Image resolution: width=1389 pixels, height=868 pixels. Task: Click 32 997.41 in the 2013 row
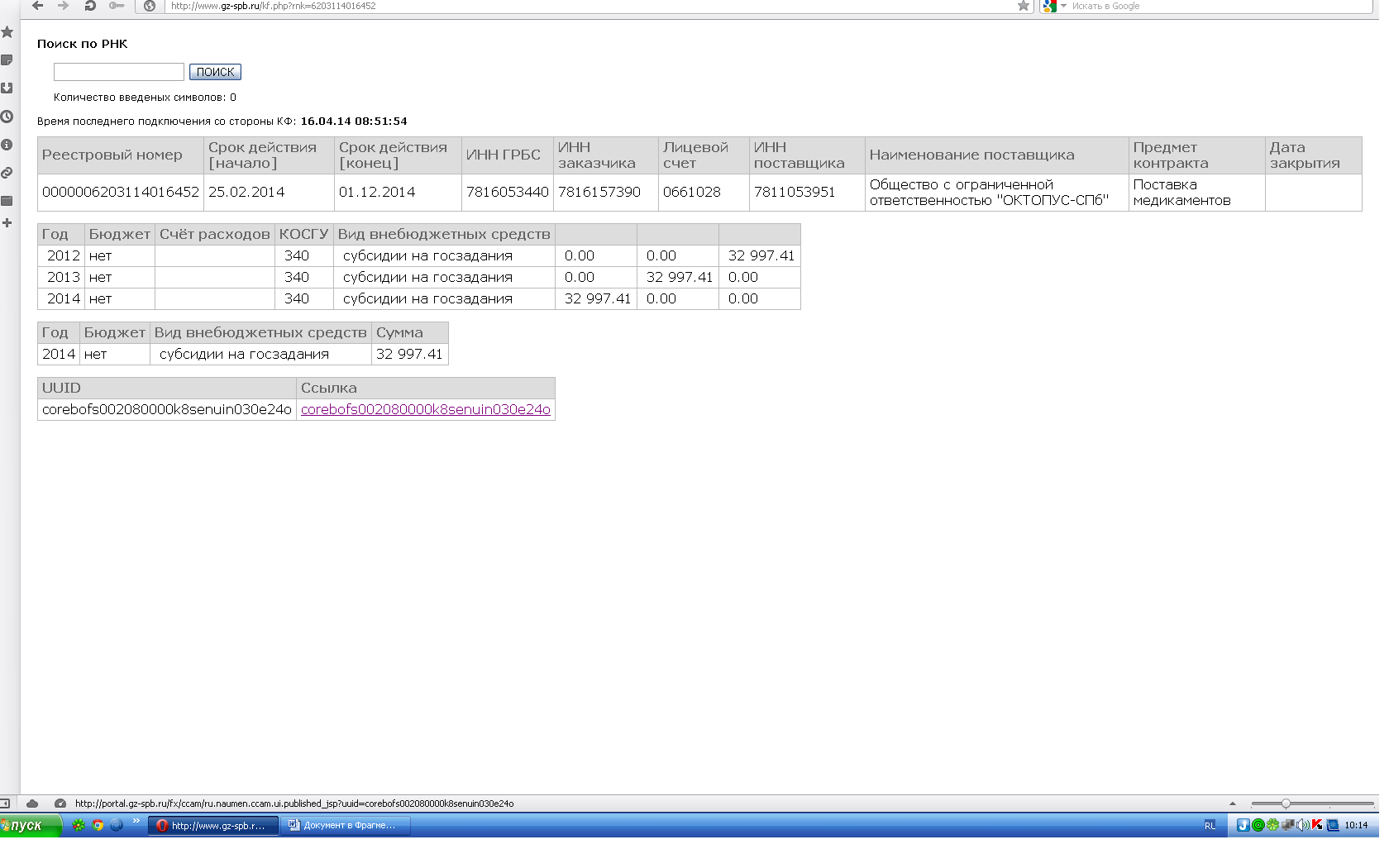coord(679,278)
